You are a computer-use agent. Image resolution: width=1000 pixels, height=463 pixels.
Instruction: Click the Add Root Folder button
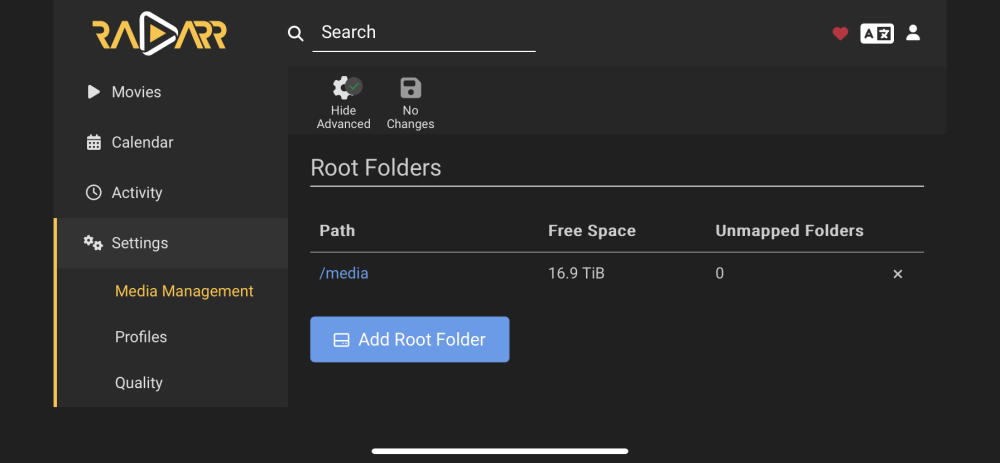pos(409,339)
